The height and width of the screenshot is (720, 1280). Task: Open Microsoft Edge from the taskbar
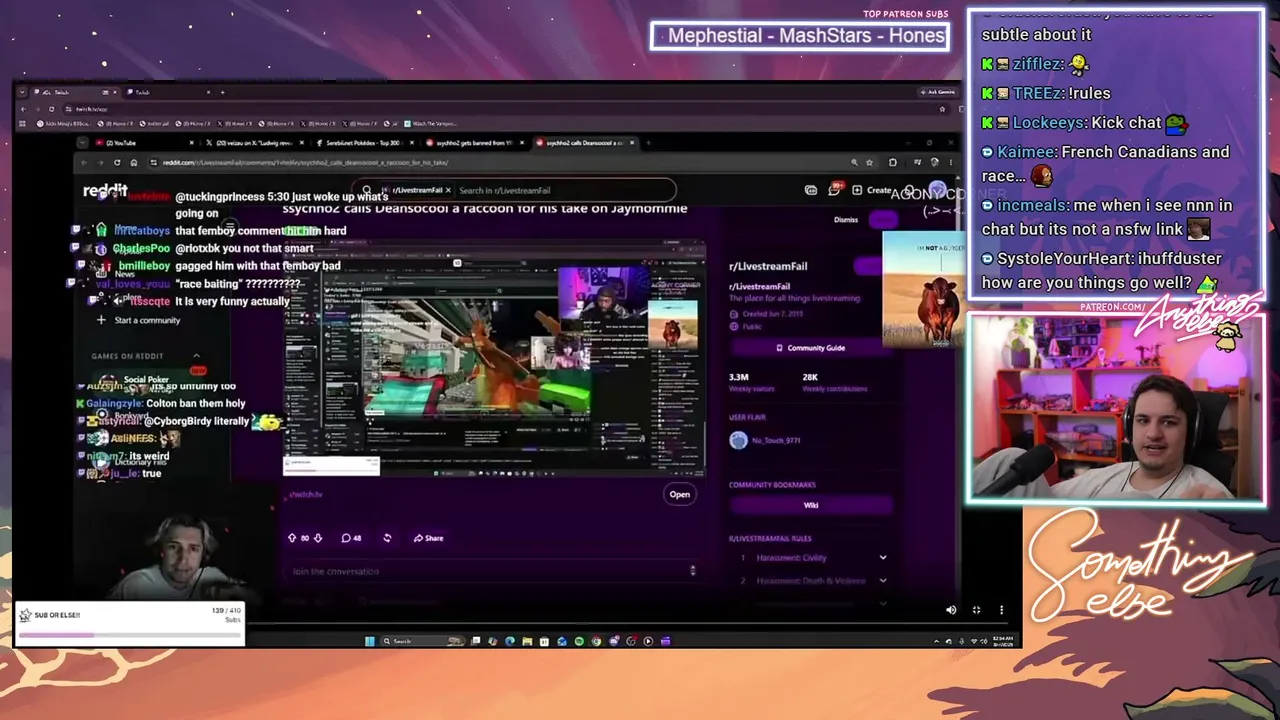pos(510,641)
